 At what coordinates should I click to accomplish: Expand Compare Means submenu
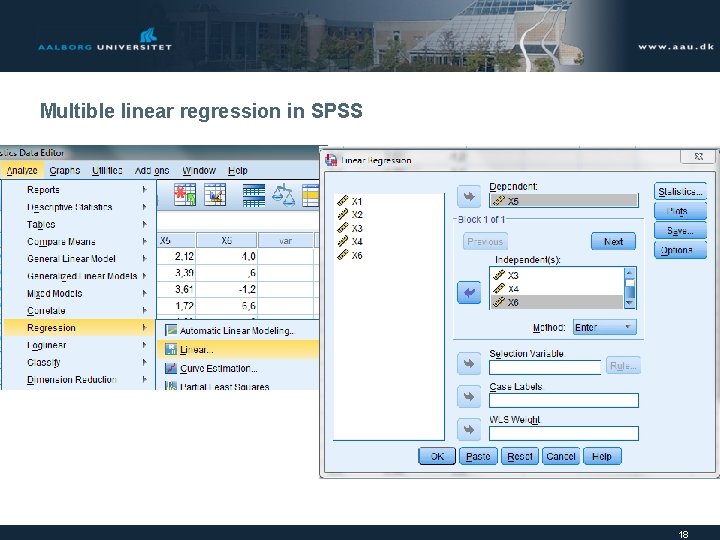pyautogui.click(x=79, y=242)
